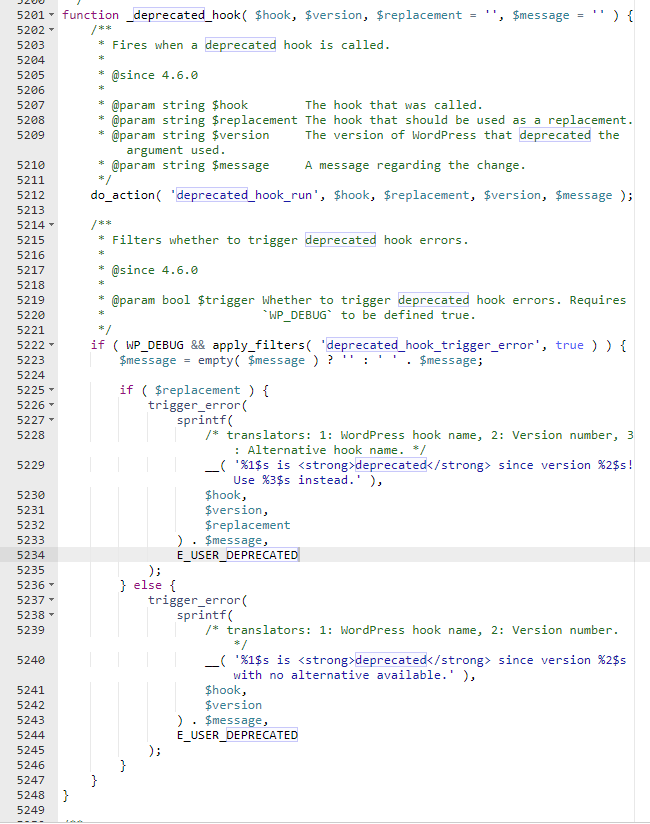Fold the trigger_error call at line 5226
Screen dimensions: 650x824
click(51, 405)
